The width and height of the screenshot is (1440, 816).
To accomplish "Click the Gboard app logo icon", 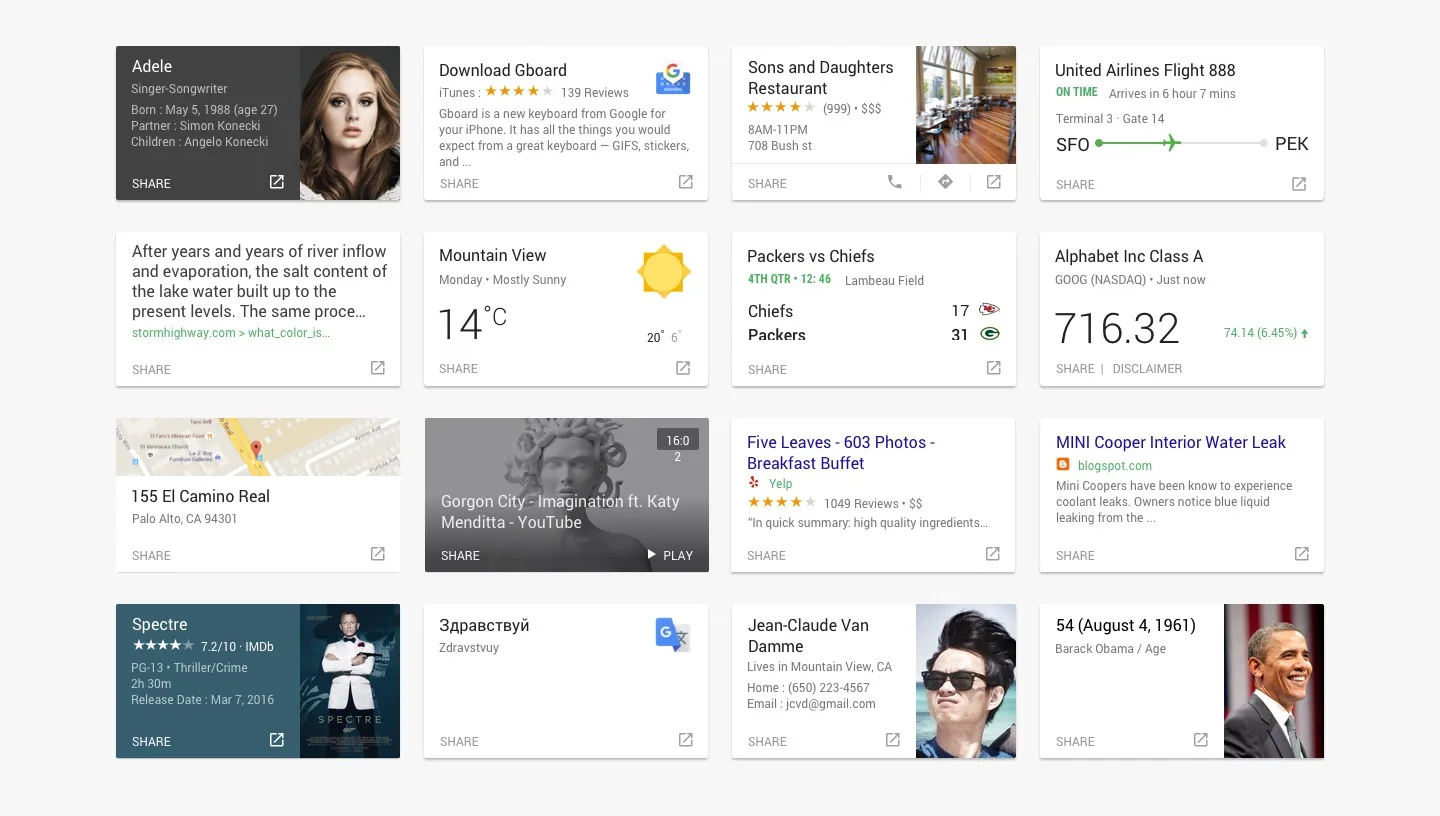I will click(674, 78).
